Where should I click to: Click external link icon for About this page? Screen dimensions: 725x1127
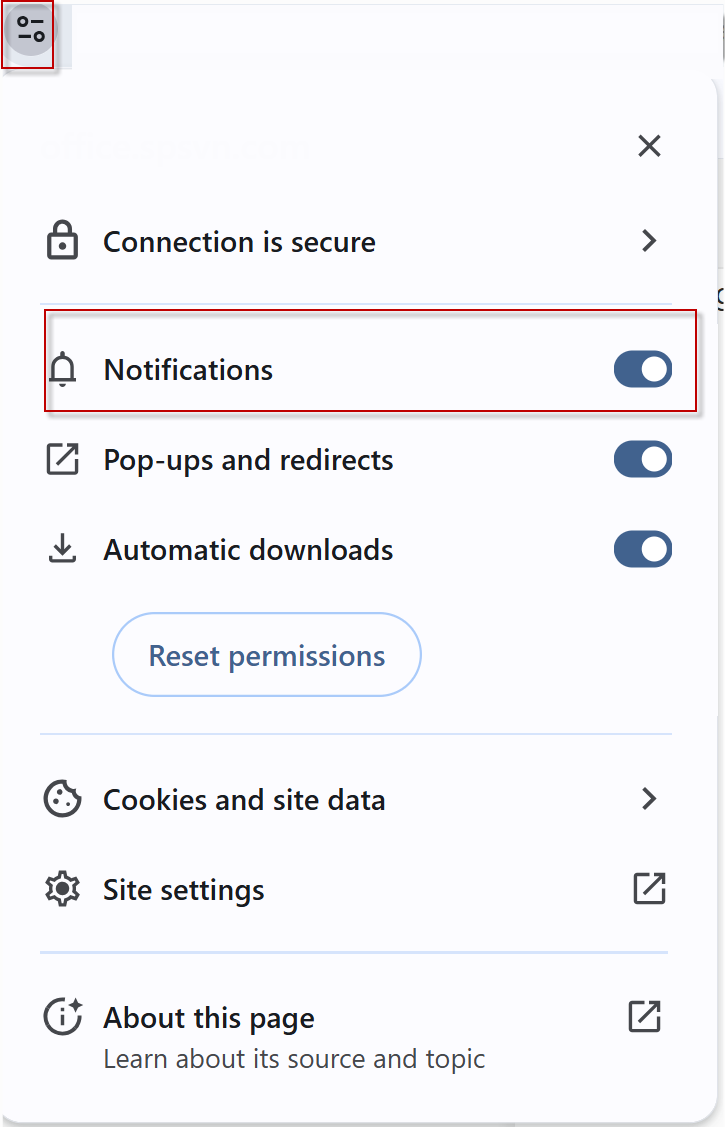pos(644,1017)
